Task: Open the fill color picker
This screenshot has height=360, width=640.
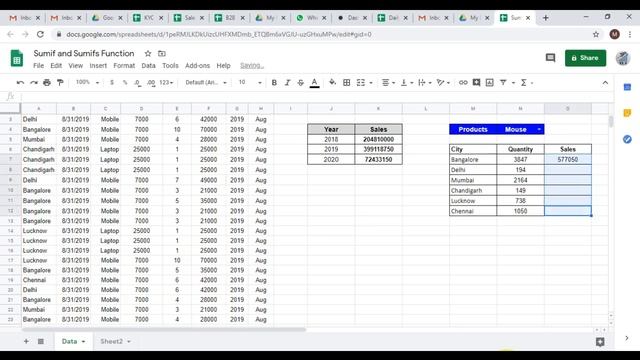Action: click(x=333, y=83)
